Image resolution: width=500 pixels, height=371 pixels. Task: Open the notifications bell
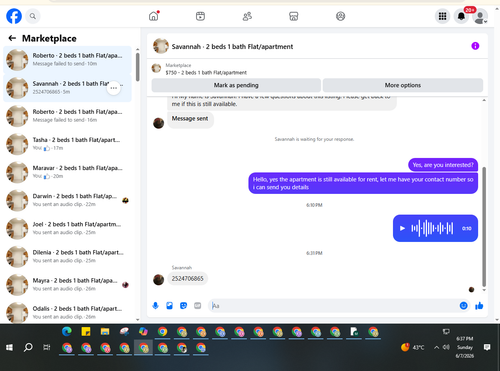[461, 16]
